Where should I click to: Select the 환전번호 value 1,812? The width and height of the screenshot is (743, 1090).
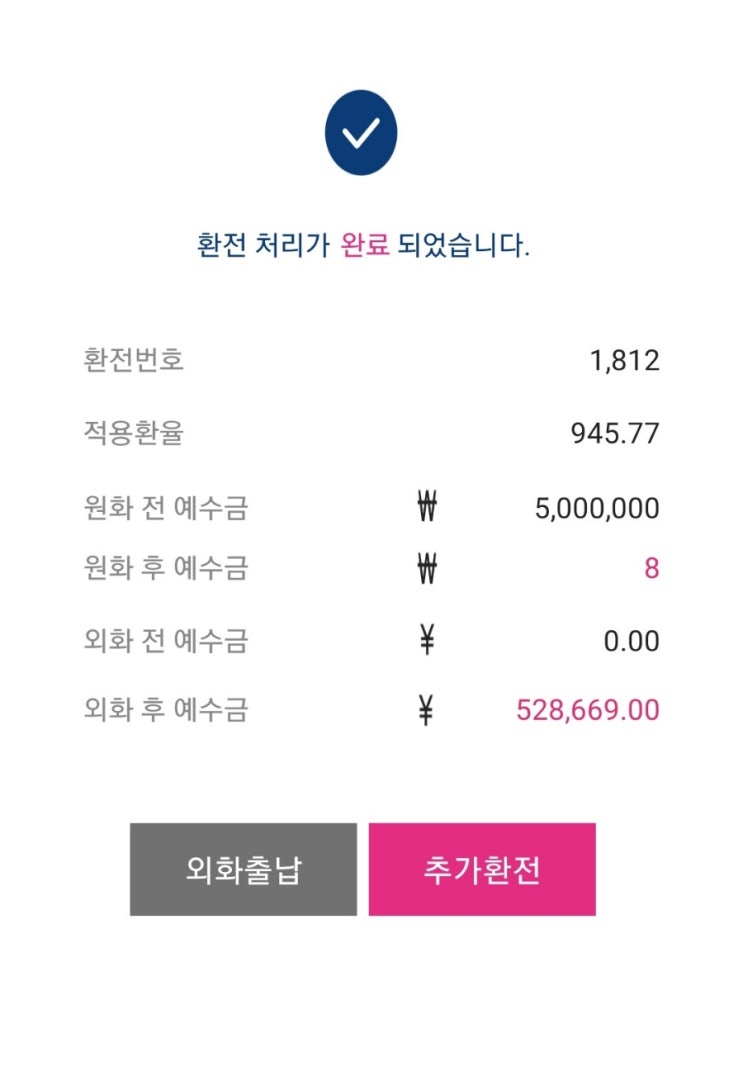tap(624, 360)
